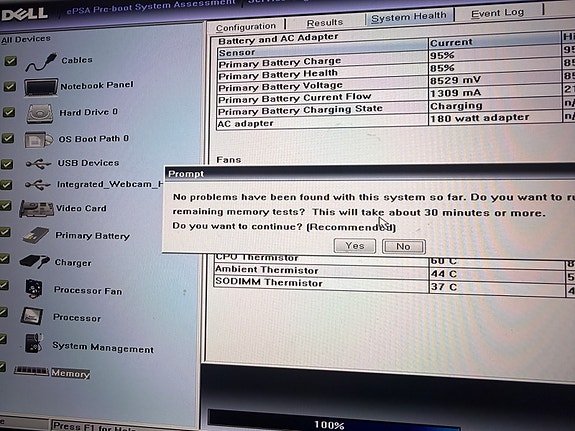Viewport: 575px width, 431px height.
Task: Select the Cables device icon
Action: (41, 62)
